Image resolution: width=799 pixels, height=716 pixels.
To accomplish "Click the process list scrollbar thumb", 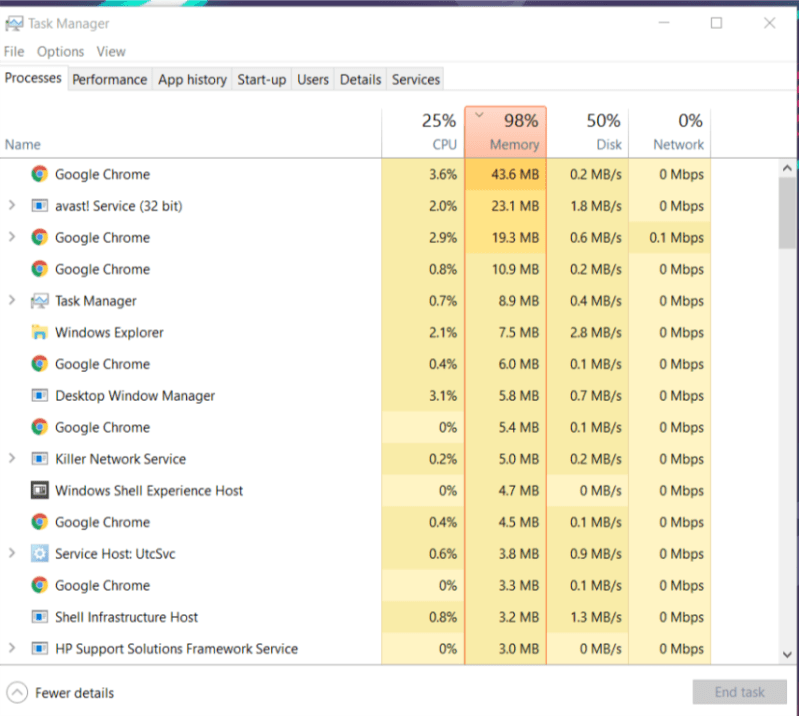I will point(787,213).
